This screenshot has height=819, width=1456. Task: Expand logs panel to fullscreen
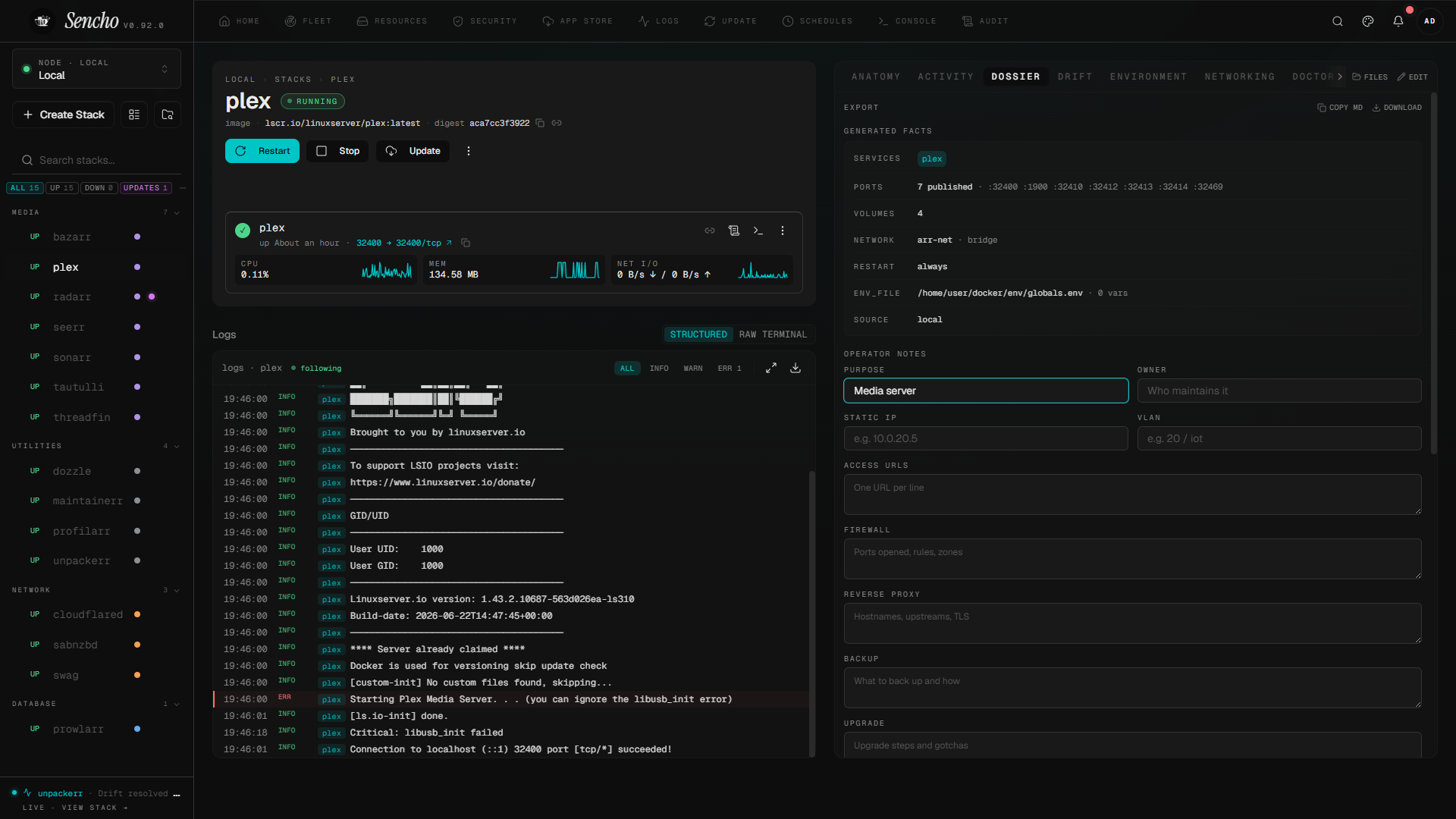click(x=771, y=368)
